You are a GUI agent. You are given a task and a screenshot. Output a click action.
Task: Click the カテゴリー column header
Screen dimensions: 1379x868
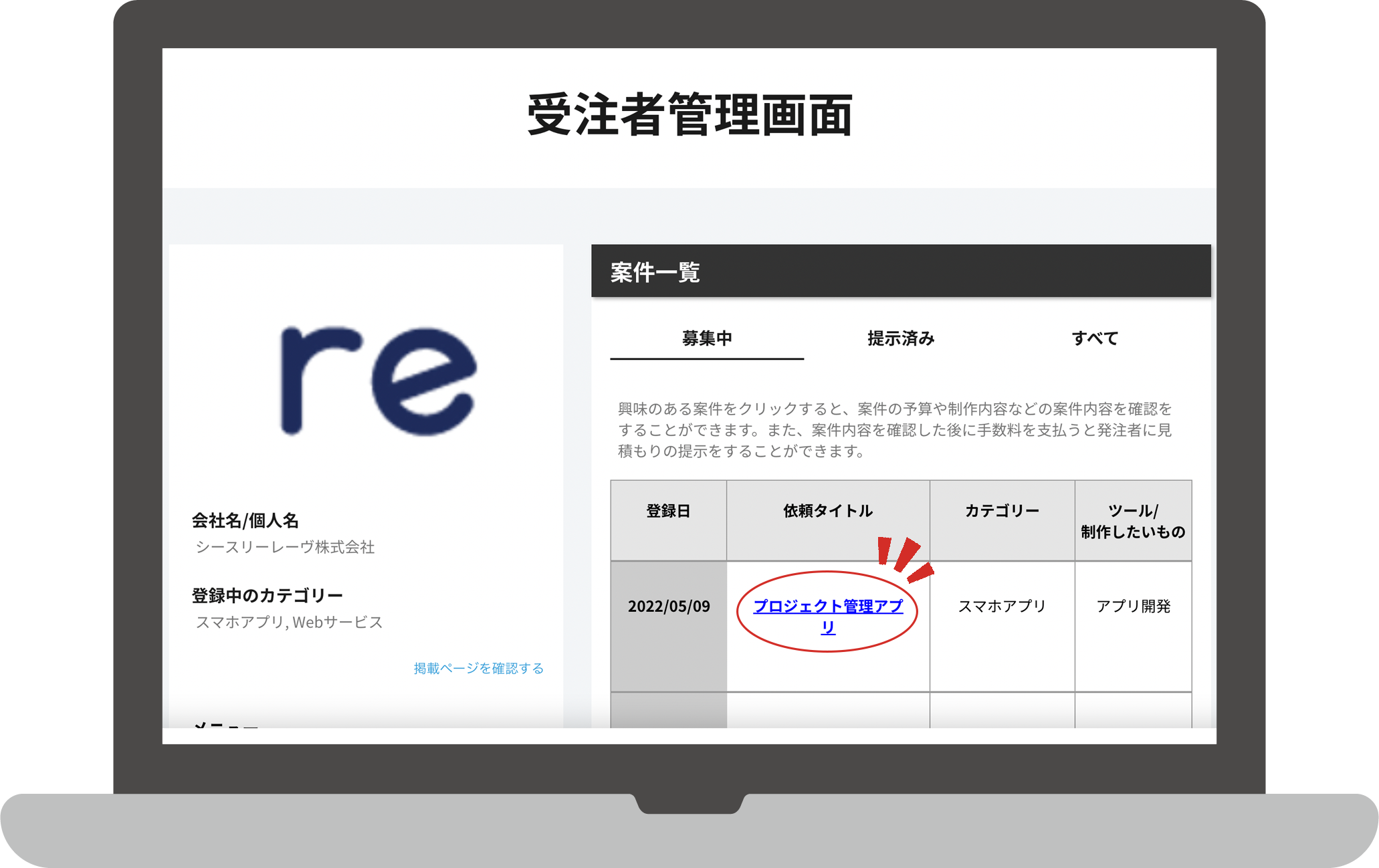pyautogui.click(x=1001, y=512)
